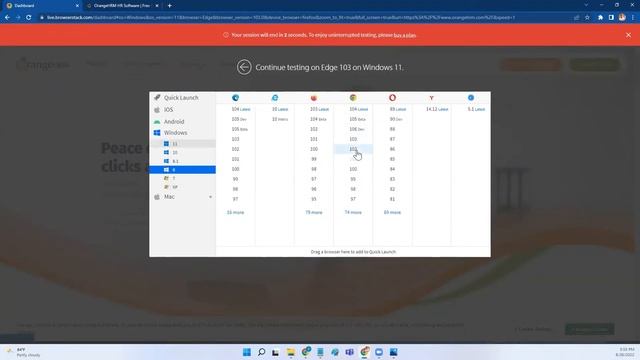
Task: Select the Firefox browser icon
Action: [x=313, y=98]
